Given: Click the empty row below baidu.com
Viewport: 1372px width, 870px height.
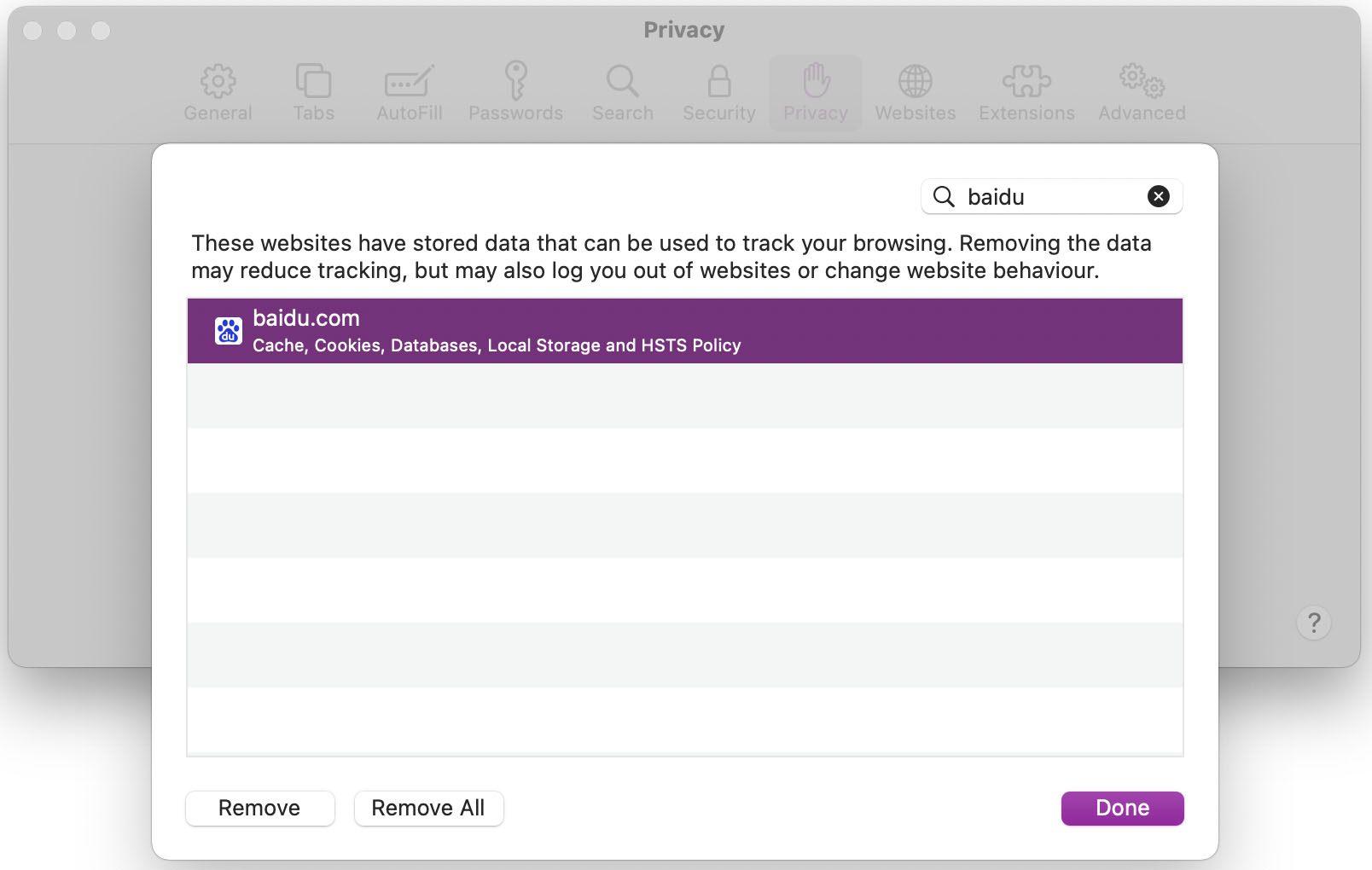Looking at the screenshot, I should click(684, 396).
